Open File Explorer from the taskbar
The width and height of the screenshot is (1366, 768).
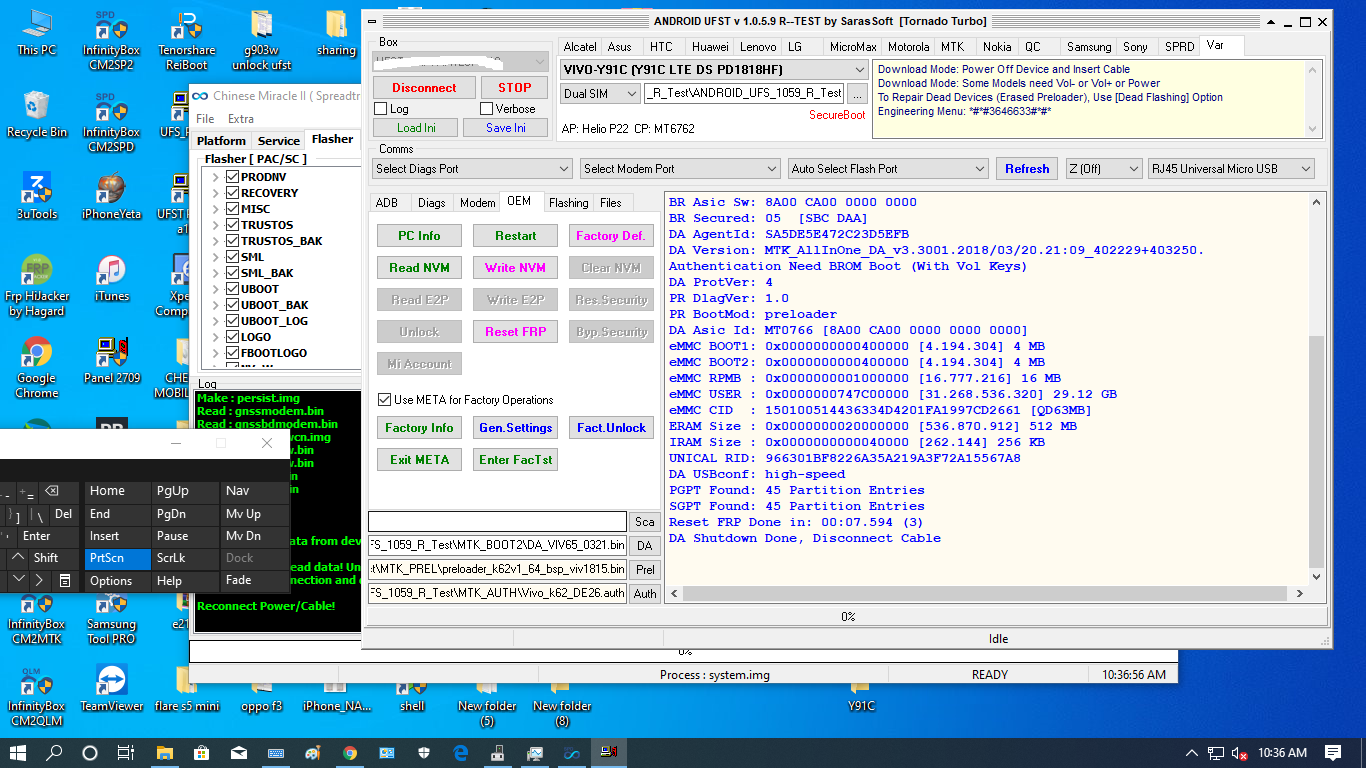pyautogui.click(x=163, y=753)
